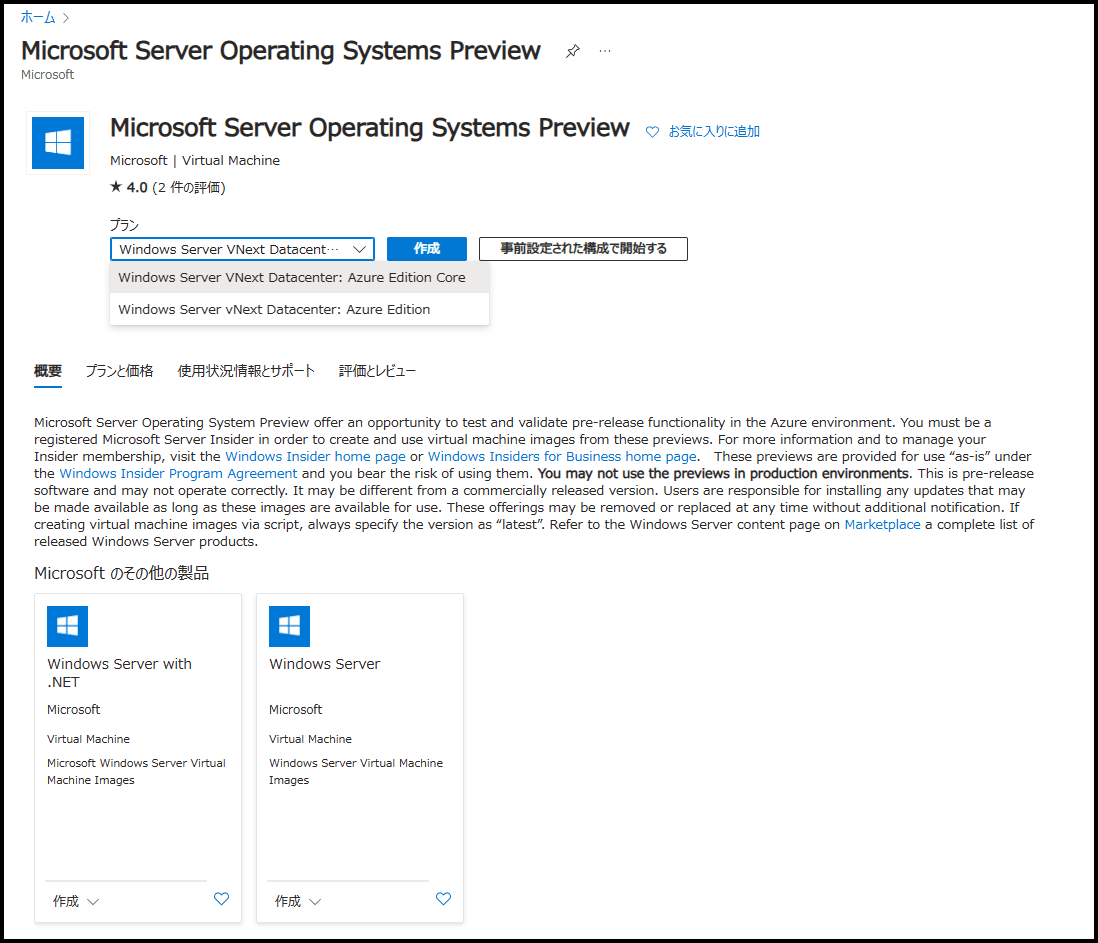Click the star rating 4.0
This screenshot has height=943, width=1098.
click(129, 187)
